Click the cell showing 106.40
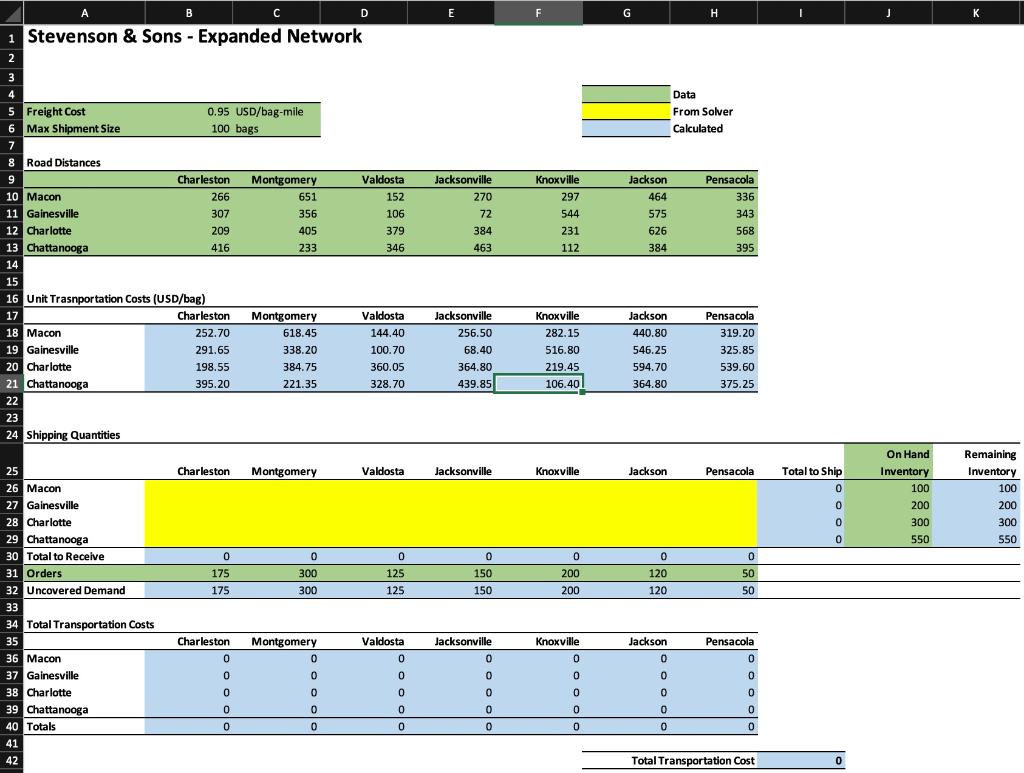1024x773 pixels. coord(539,383)
